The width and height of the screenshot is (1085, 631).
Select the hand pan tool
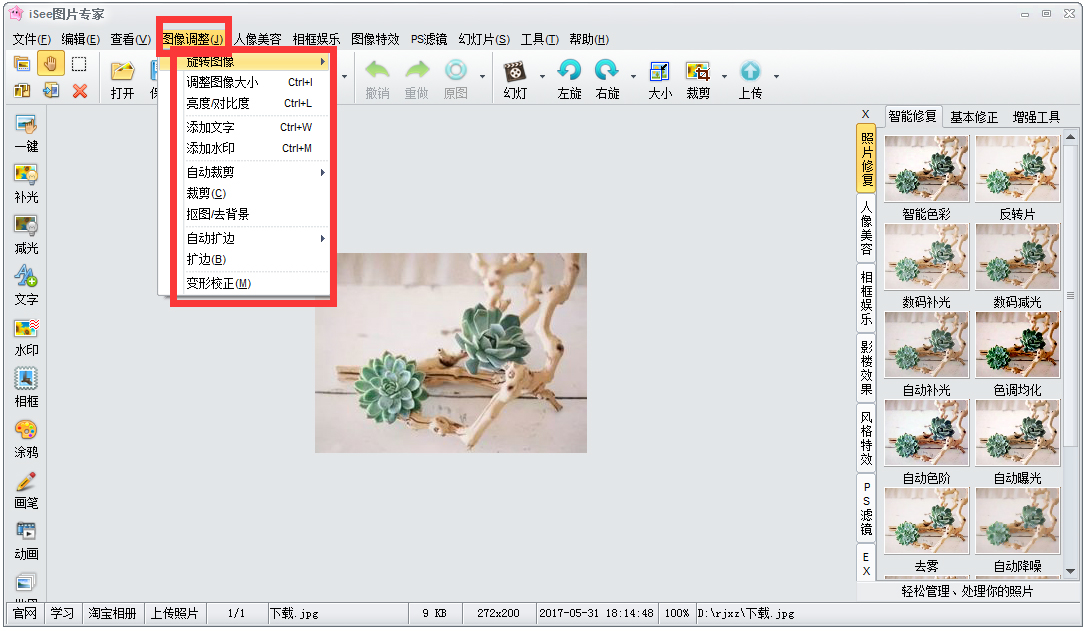(51, 64)
